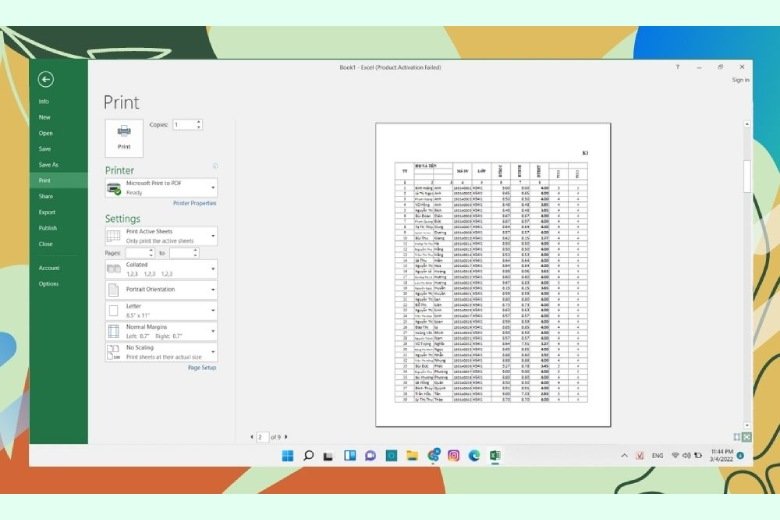The width and height of the screenshot is (780, 520).
Task: Click the Copies number field
Action: tap(184, 125)
